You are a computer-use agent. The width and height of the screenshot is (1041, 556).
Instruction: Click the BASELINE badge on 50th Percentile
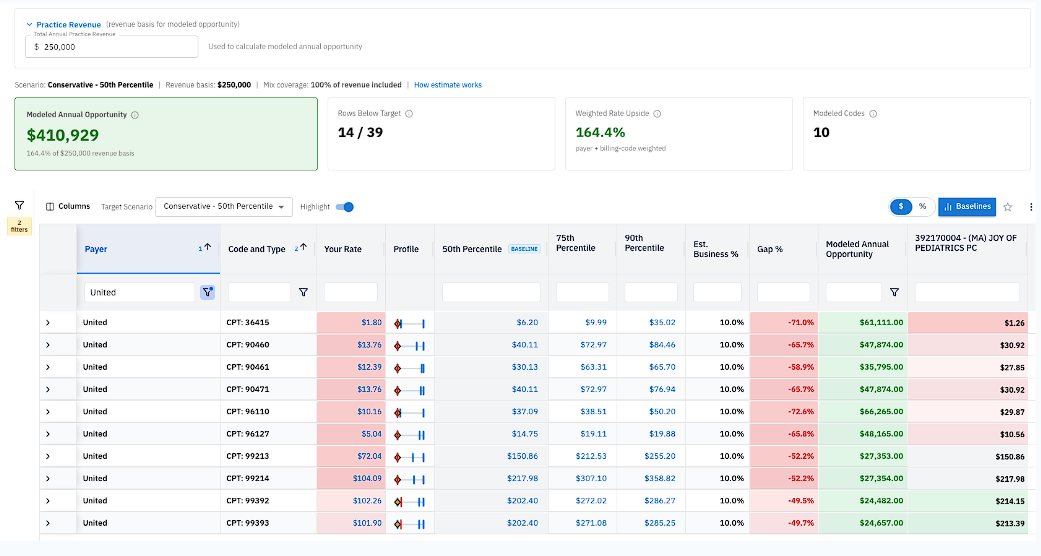[x=524, y=249]
